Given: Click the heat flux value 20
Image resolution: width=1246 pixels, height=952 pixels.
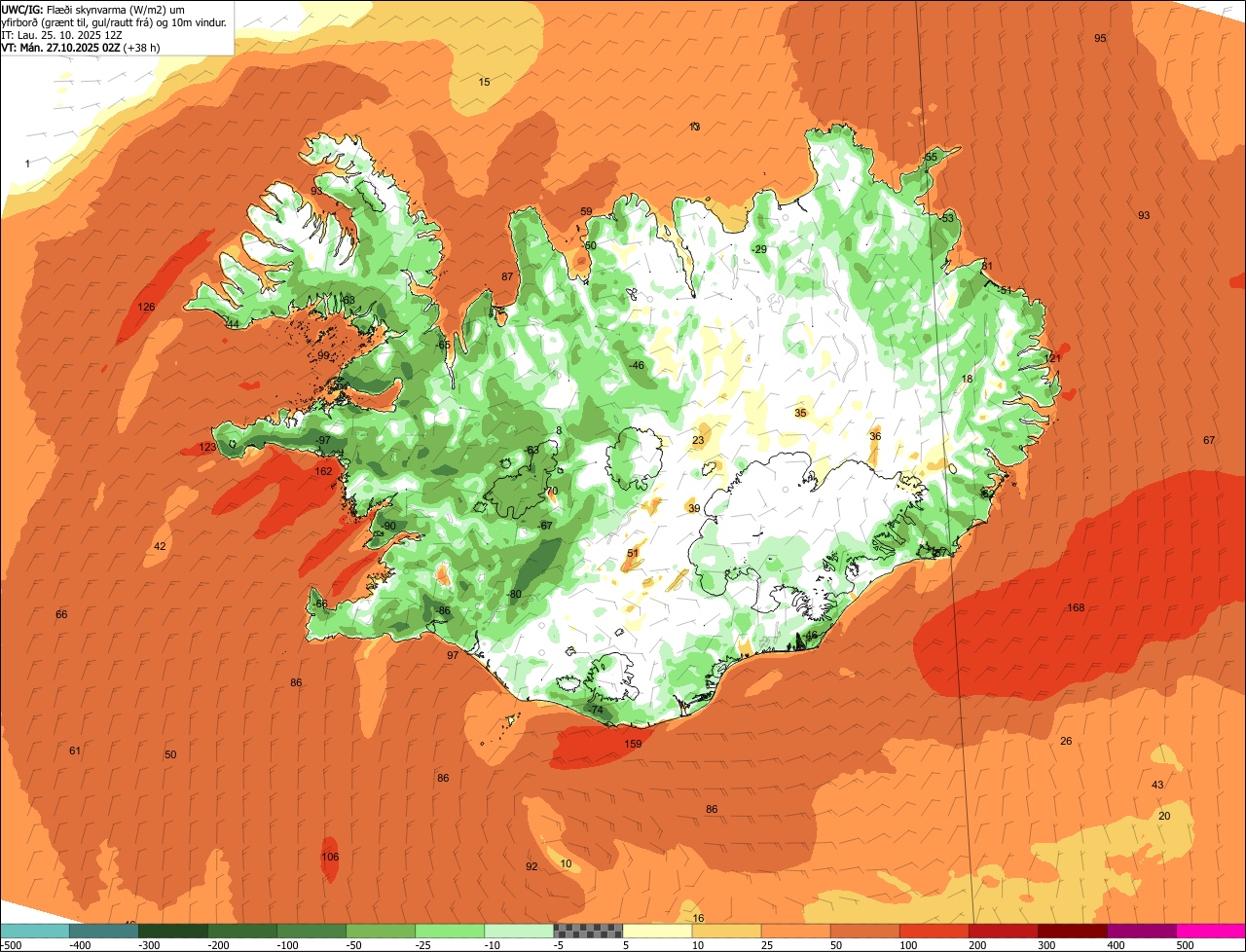Looking at the screenshot, I should pyautogui.click(x=1164, y=817).
